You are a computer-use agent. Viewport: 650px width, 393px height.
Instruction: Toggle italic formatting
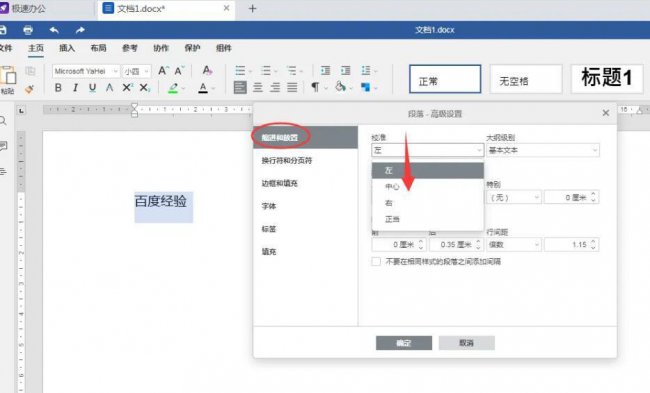point(75,87)
